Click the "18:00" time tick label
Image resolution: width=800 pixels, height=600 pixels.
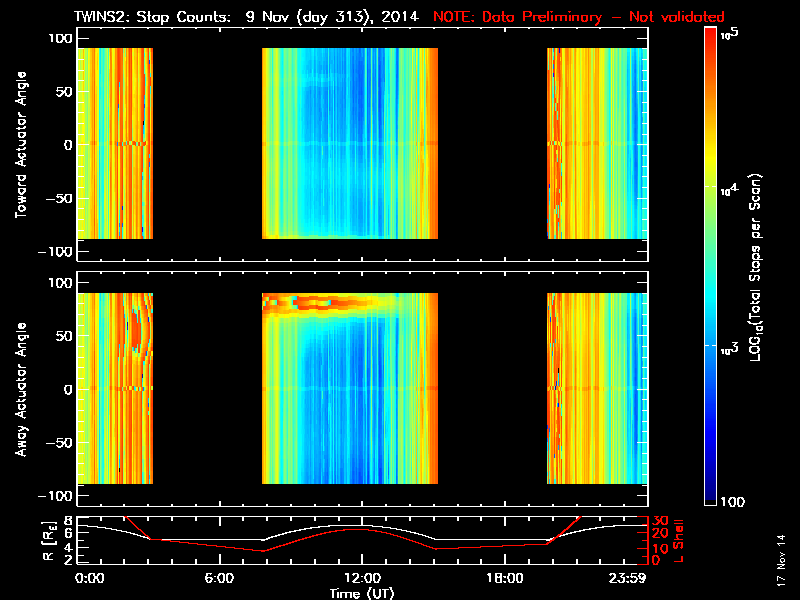point(505,579)
